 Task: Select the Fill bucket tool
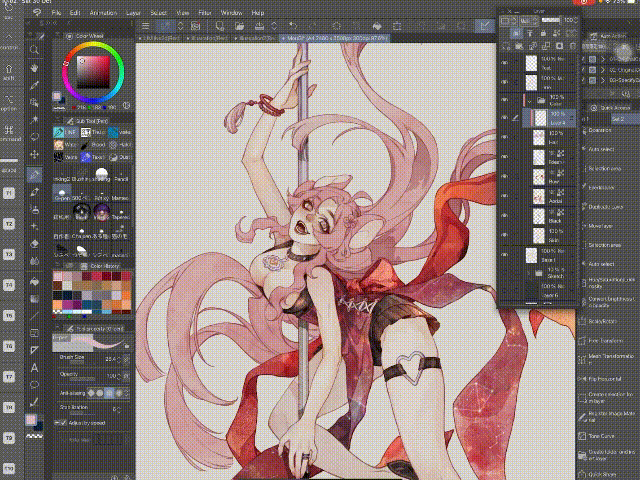pyautogui.click(x=34, y=282)
